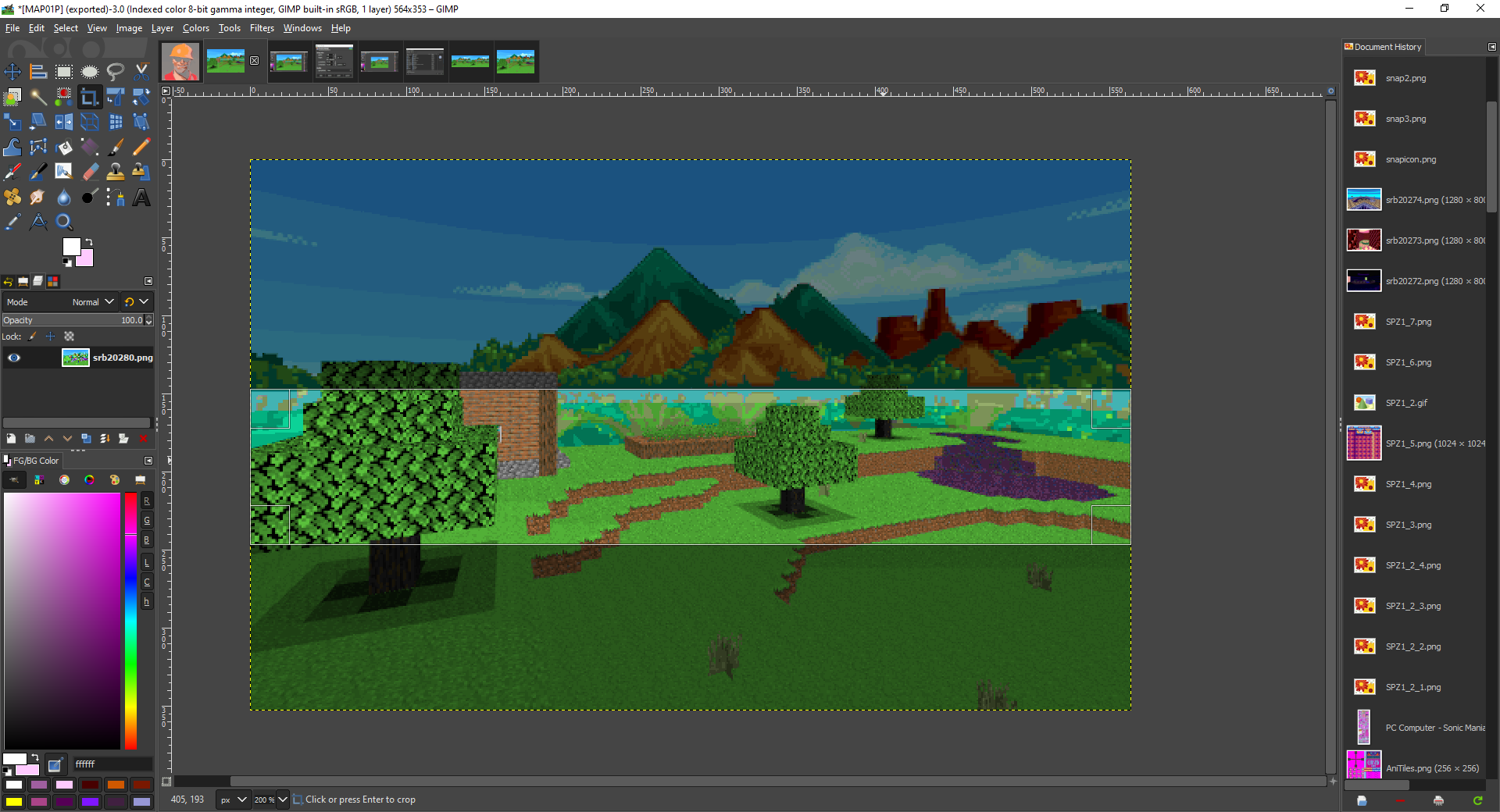Screen dimensions: 1500x812
Task: Toggle visibility of srb20280.png layer
Action: [x=14, y=358]
